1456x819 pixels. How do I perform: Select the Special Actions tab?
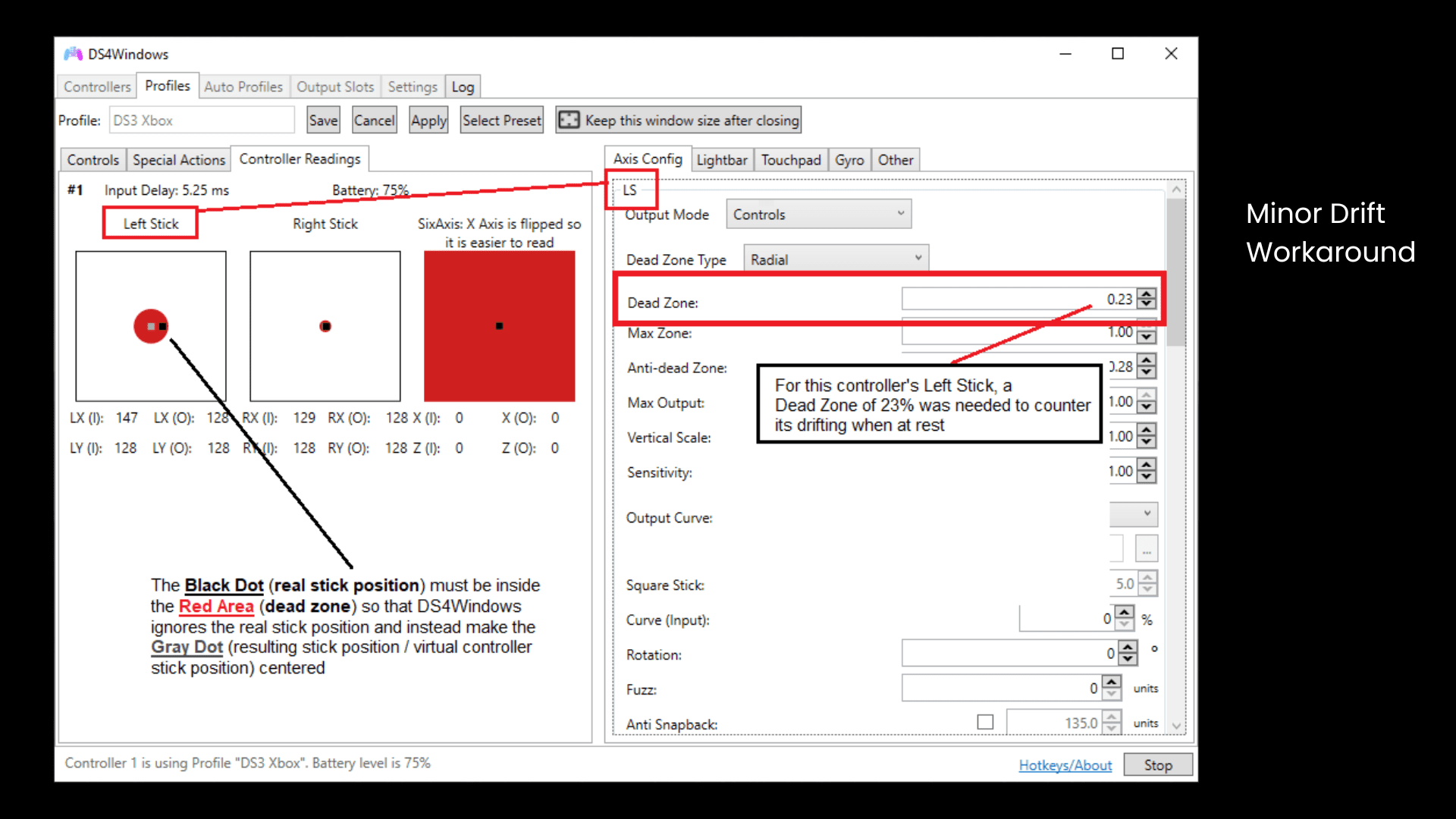[x=179, y=160]
